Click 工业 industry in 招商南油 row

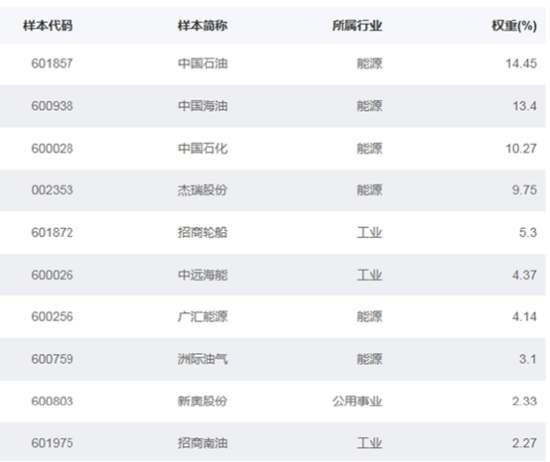coord(369,443)
